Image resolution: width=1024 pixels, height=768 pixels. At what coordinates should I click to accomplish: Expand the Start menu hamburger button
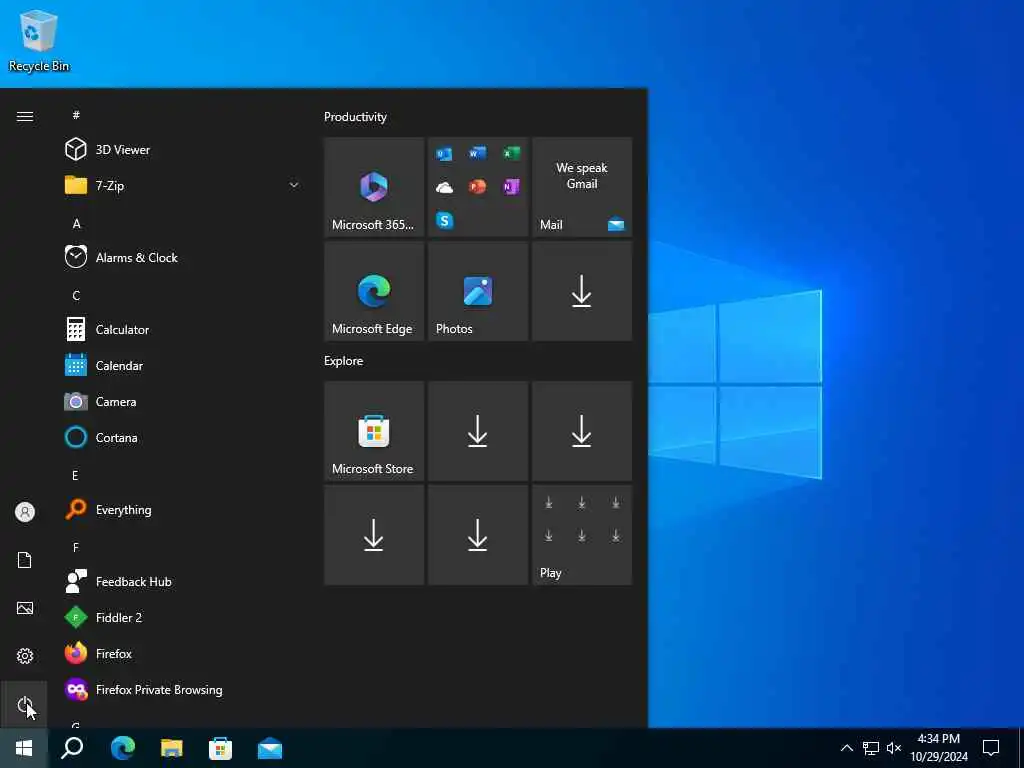click(25, 116)
